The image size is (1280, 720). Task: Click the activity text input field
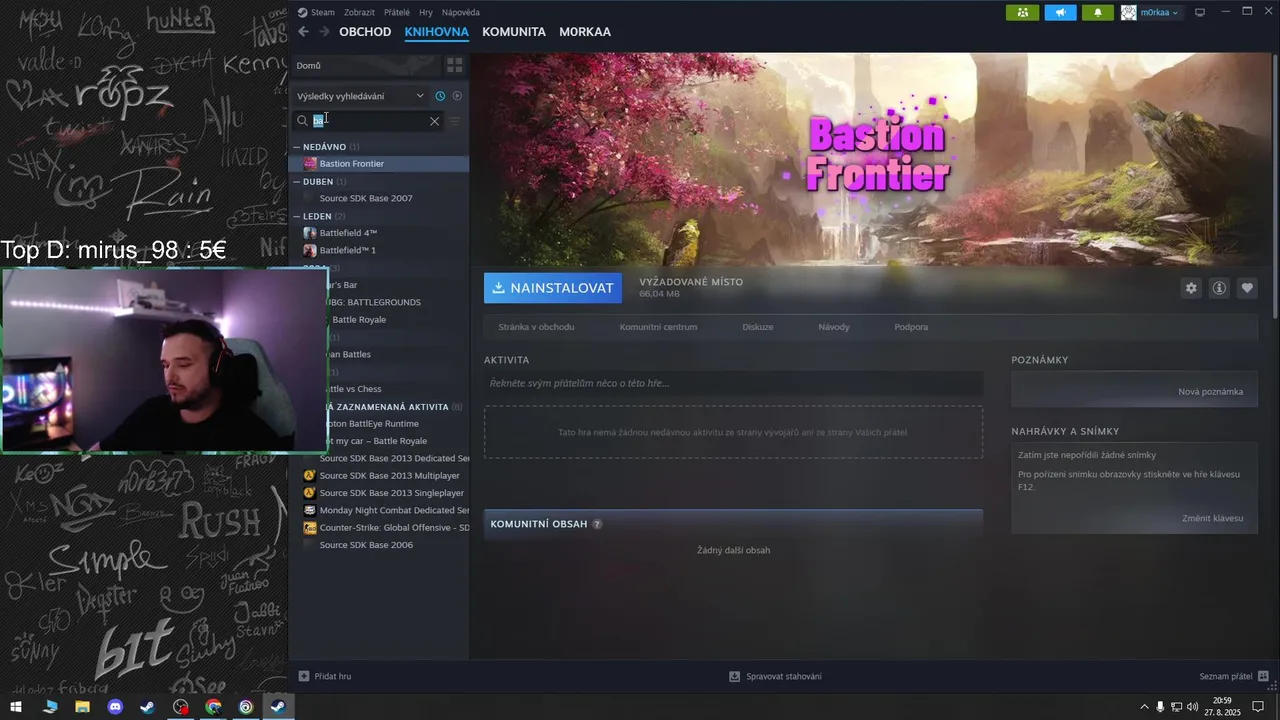(733, 383)
